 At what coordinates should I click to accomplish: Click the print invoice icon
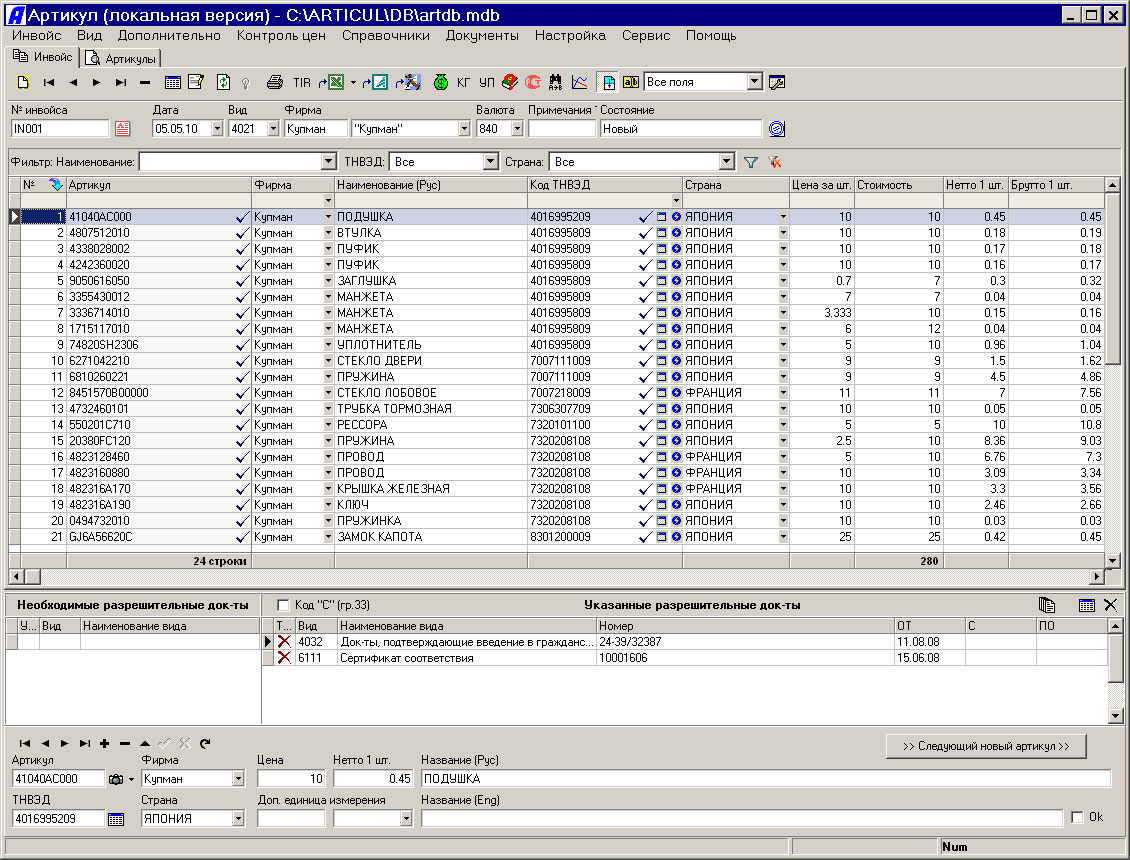(275, 82)
